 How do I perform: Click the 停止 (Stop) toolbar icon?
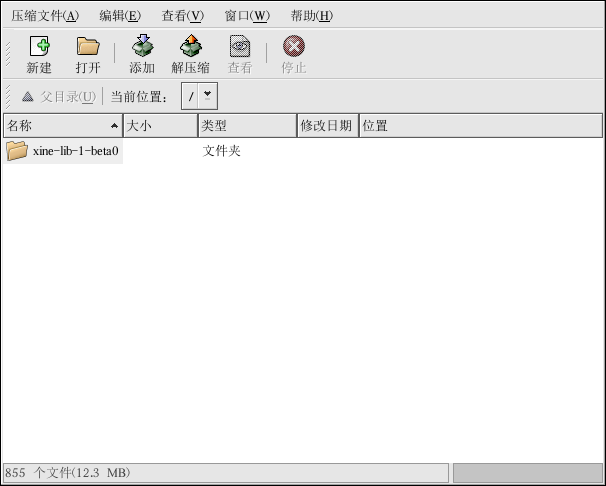293,46
